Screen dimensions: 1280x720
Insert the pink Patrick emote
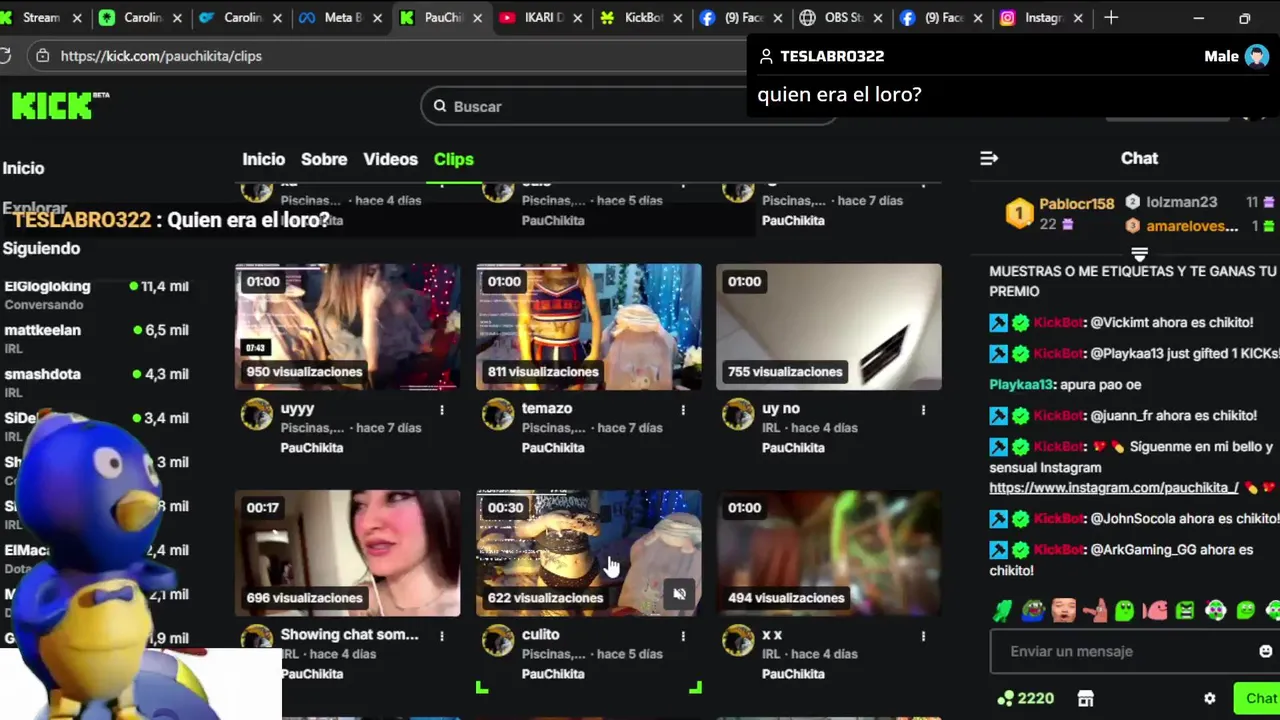1094,610
